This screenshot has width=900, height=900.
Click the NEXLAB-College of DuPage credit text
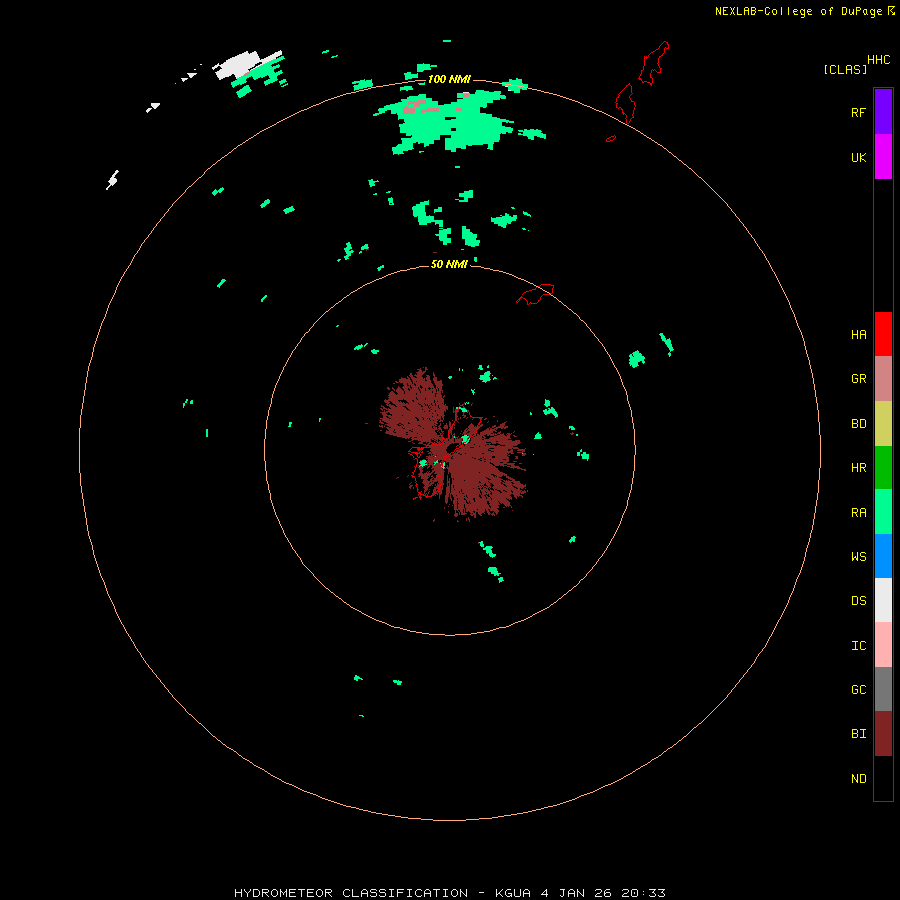pos(798,11)
